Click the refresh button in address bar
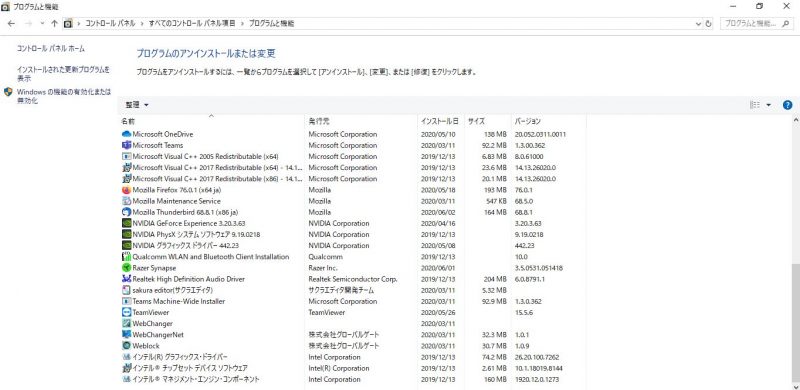The width and height of the screenshot is (800, 390). 708,23
